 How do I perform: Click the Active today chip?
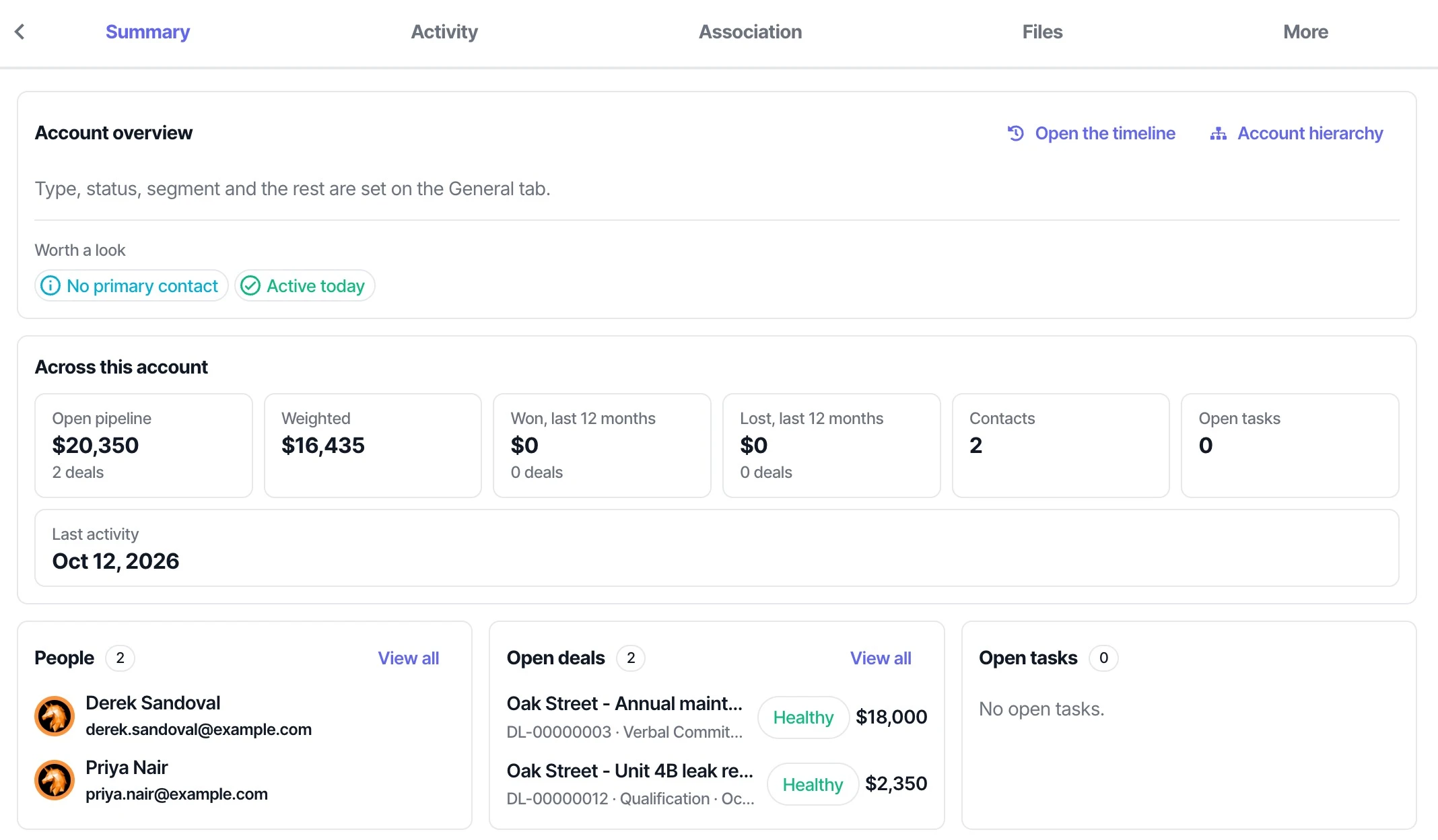point(304,286)
